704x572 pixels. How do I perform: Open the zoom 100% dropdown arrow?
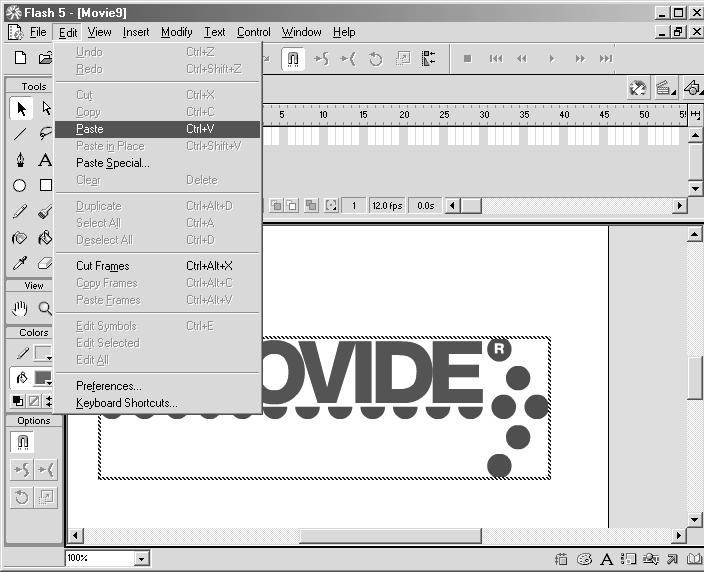(141, 559)
